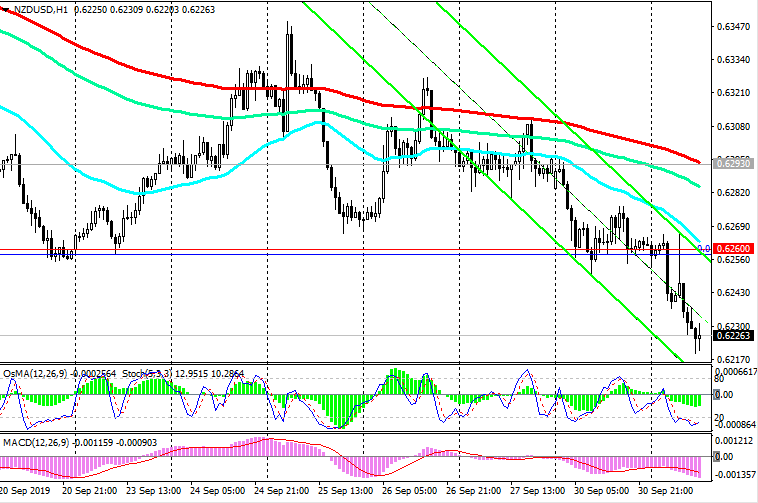Click the blue 0.0 Fibonacci level label
Viewport: 758px width, 503px height.
[x=703, y=248]
